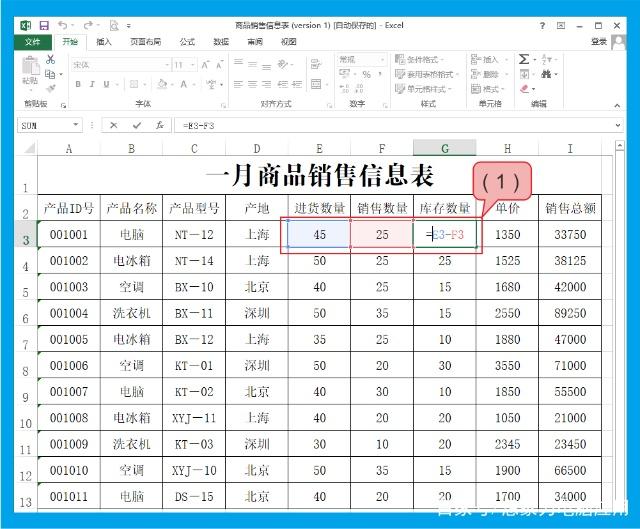This screenshot has width=640, height=529.
Task: Open 条件格式 (Conditional Formatting) menu
Action: pos(419,60)
